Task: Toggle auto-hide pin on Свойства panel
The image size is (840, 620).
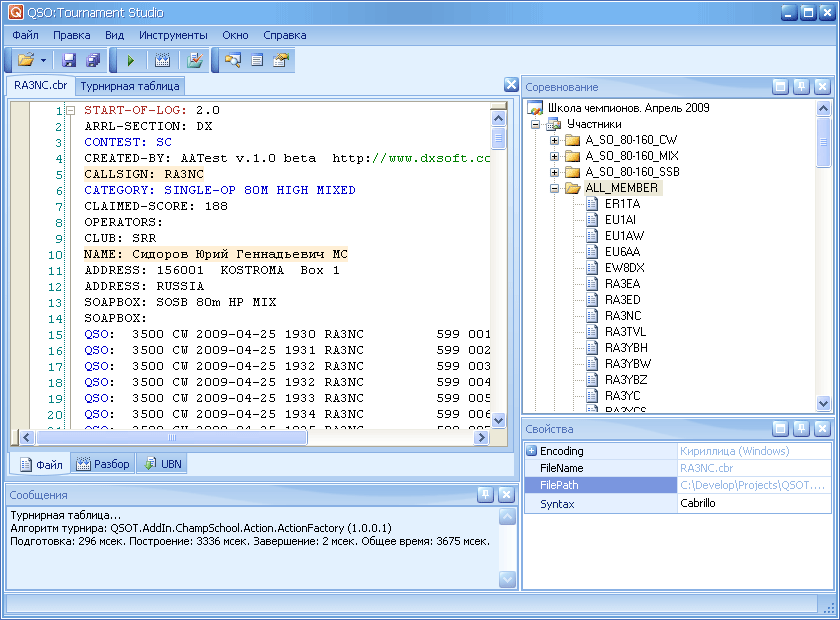Action: point(801,429)
